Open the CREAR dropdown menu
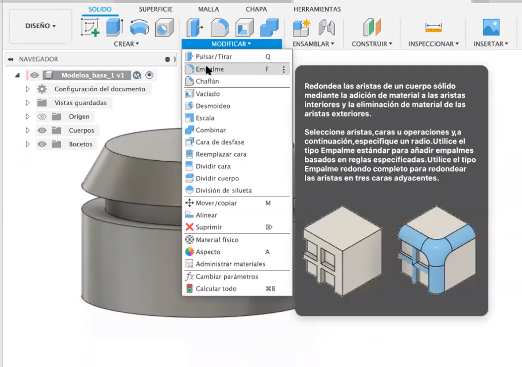This screenshot has height=367, width=522. [x=126, y=44]
